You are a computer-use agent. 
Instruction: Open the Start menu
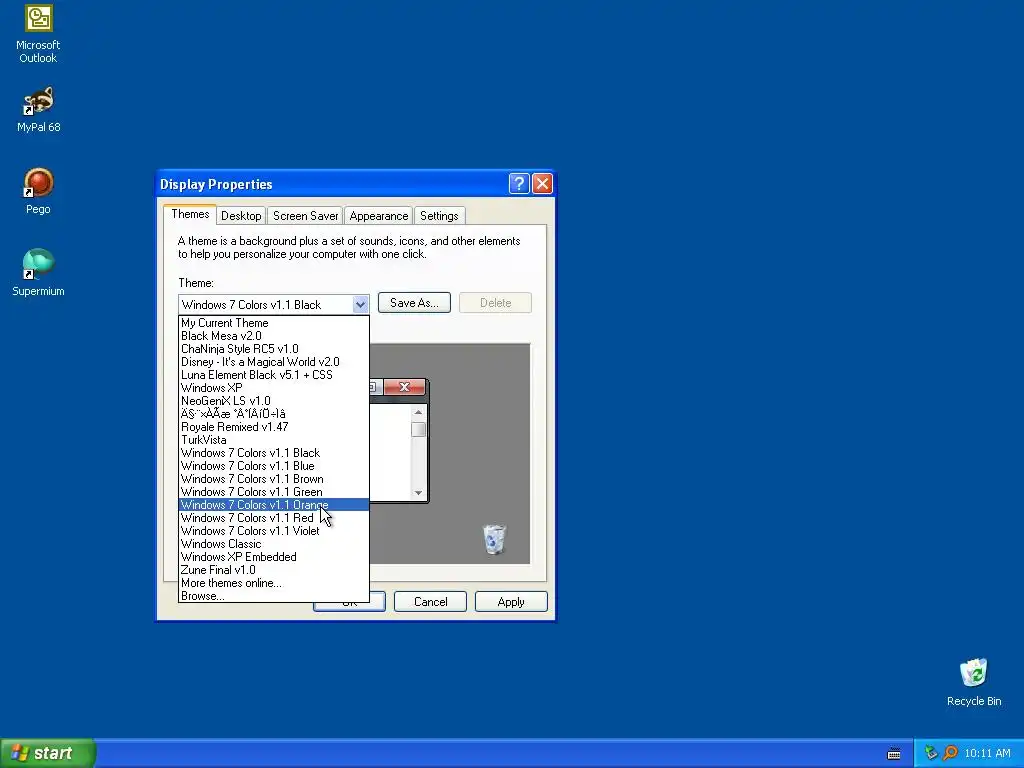coord(48,753)
